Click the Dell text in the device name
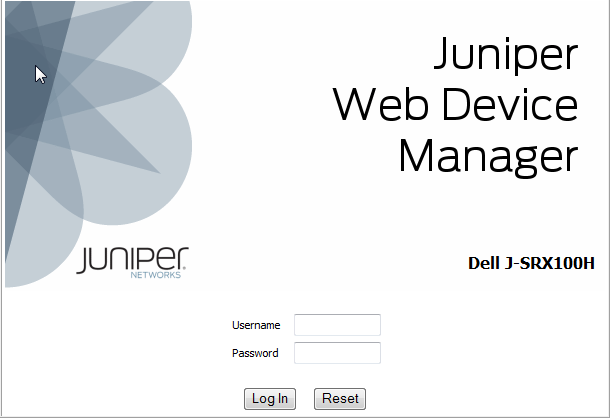Image resolution: width=610 pixels, height=420 pixels. pos(487,264)
